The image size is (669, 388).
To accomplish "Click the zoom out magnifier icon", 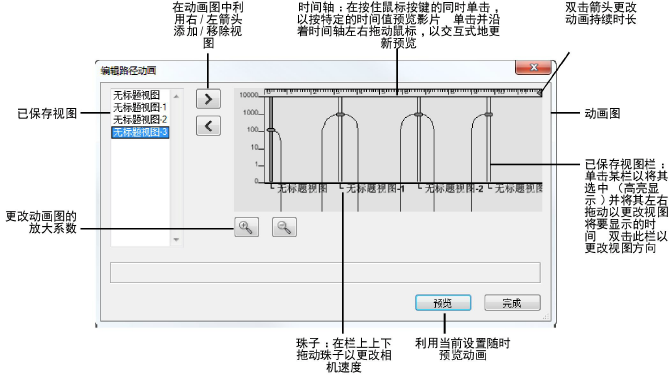I will 284,227.
